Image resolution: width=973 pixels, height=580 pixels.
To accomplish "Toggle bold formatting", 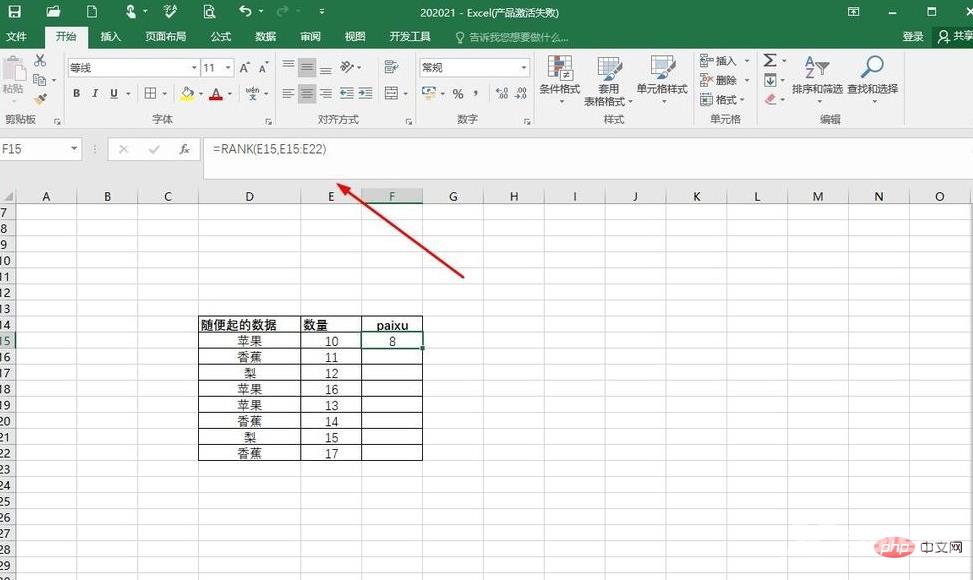I will pyautogui.click(x=77, y=93).
